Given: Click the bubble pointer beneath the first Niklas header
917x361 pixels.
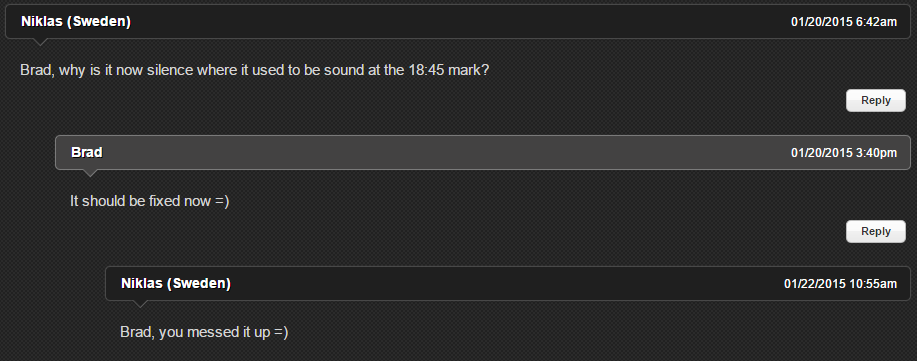Looking at the screenshot, I should (40, 42).
